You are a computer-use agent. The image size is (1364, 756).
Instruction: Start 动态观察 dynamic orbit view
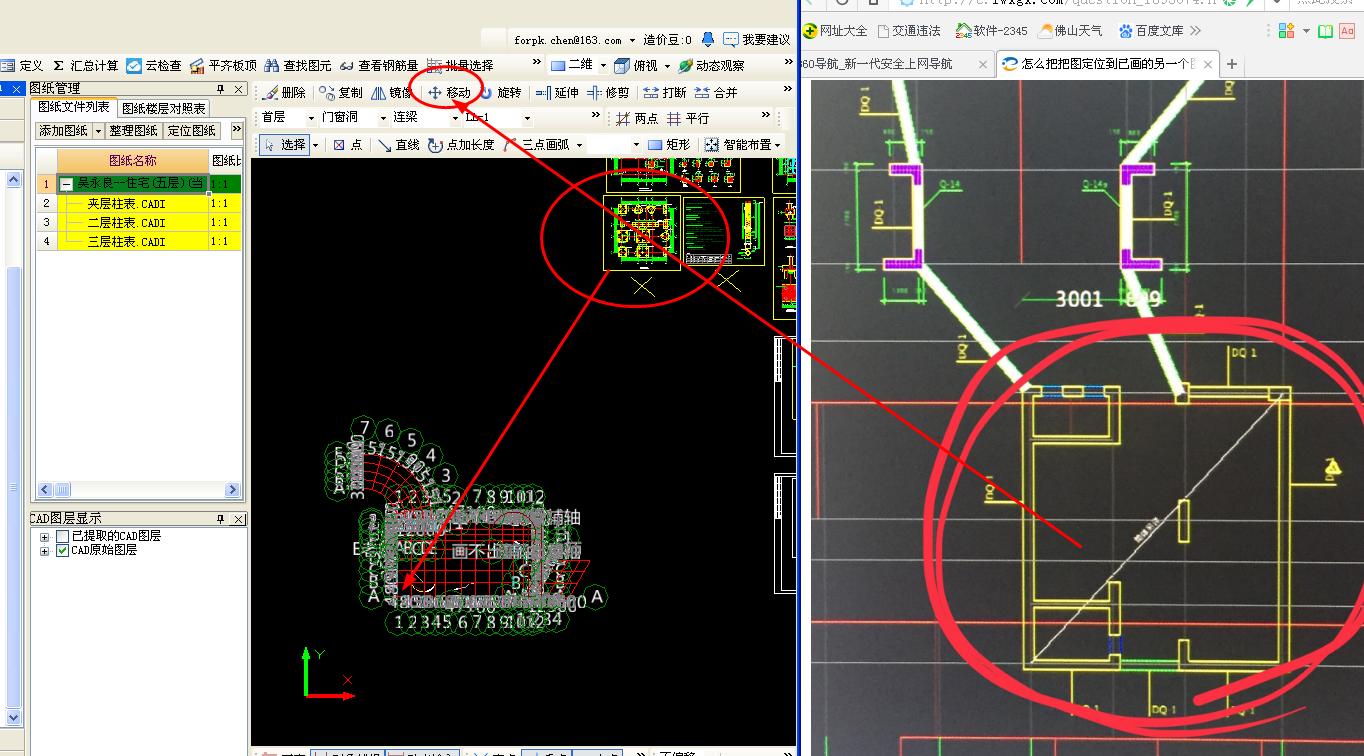pyautogui.click(x=711, y=66)
